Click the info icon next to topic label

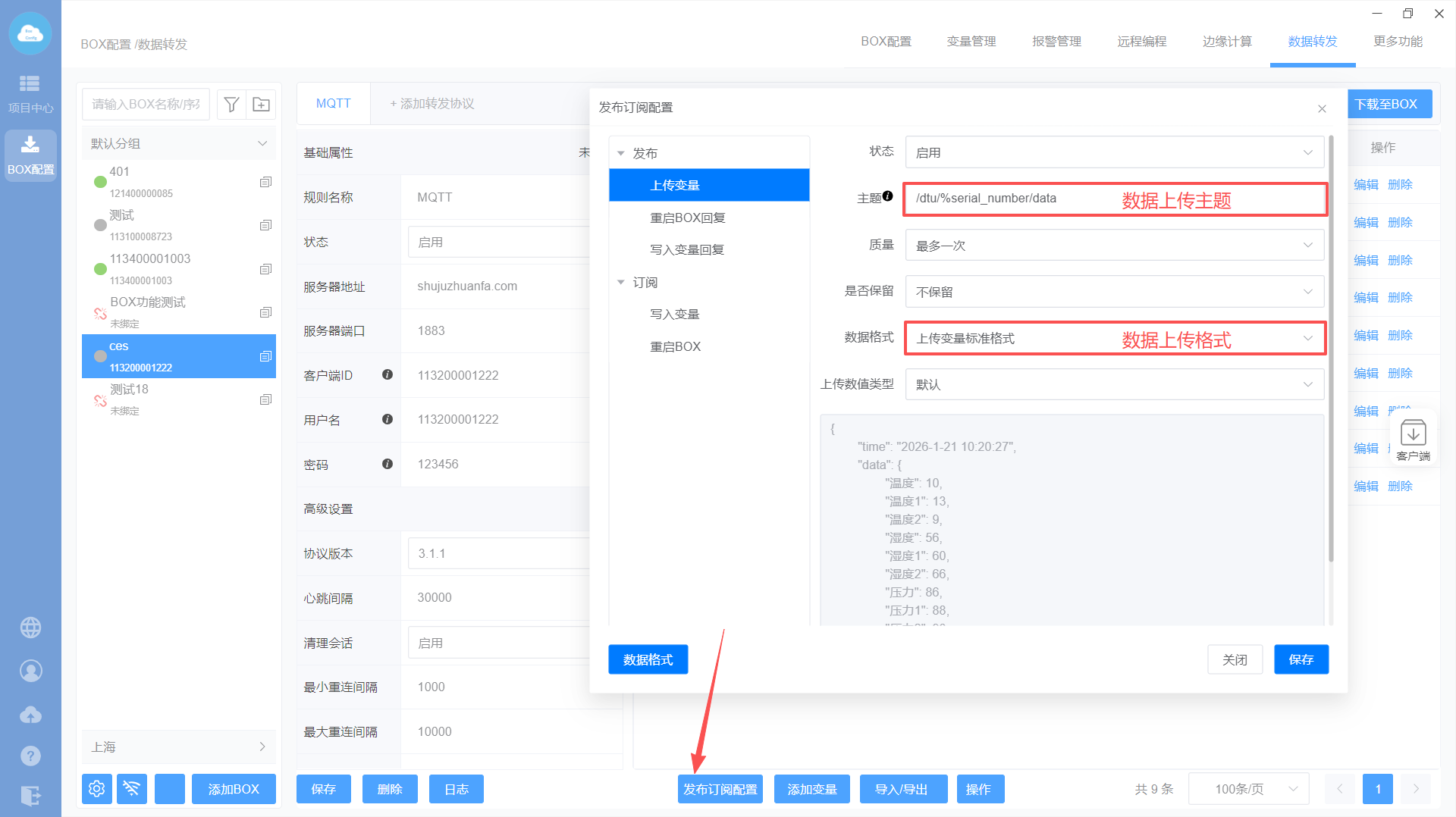click(x=888, y=196)
